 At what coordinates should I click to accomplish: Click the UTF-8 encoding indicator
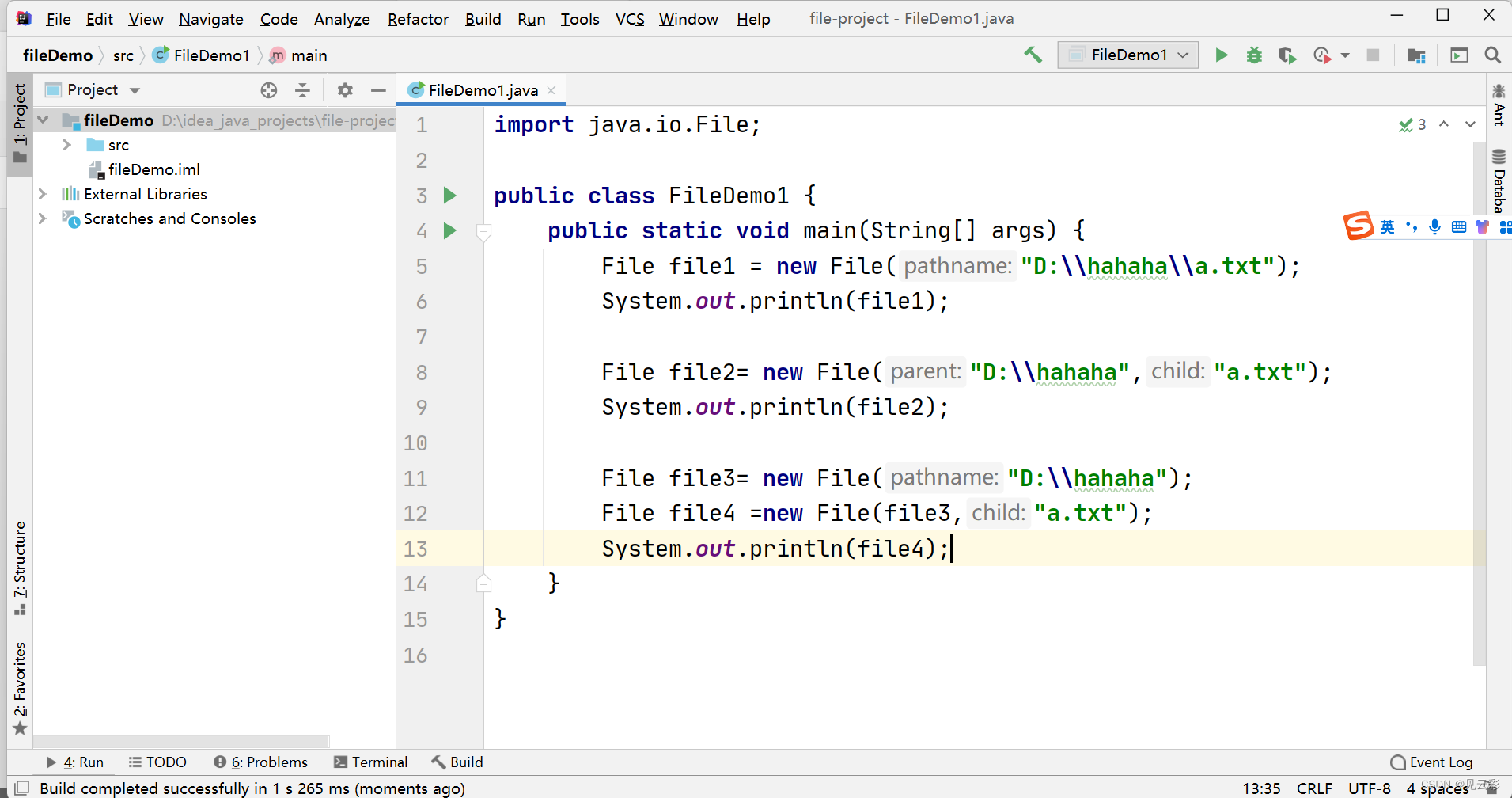point(1370,788)
